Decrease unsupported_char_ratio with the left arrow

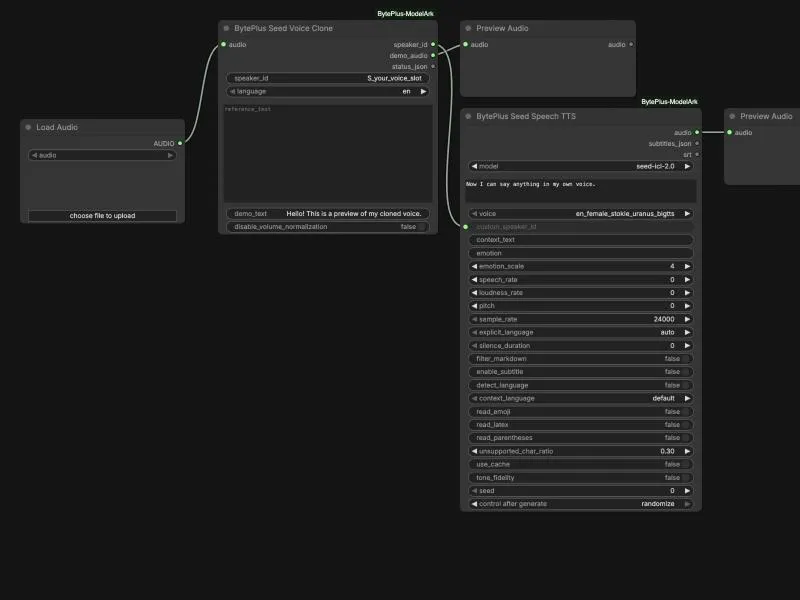(x=474, y=451)
